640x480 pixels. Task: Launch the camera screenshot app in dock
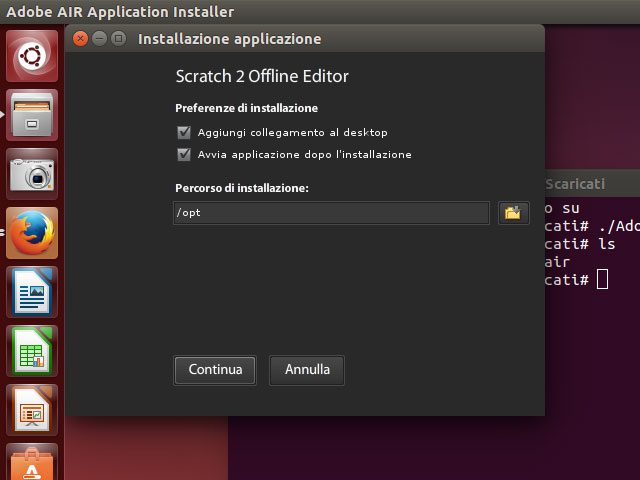tap(32, 174)
